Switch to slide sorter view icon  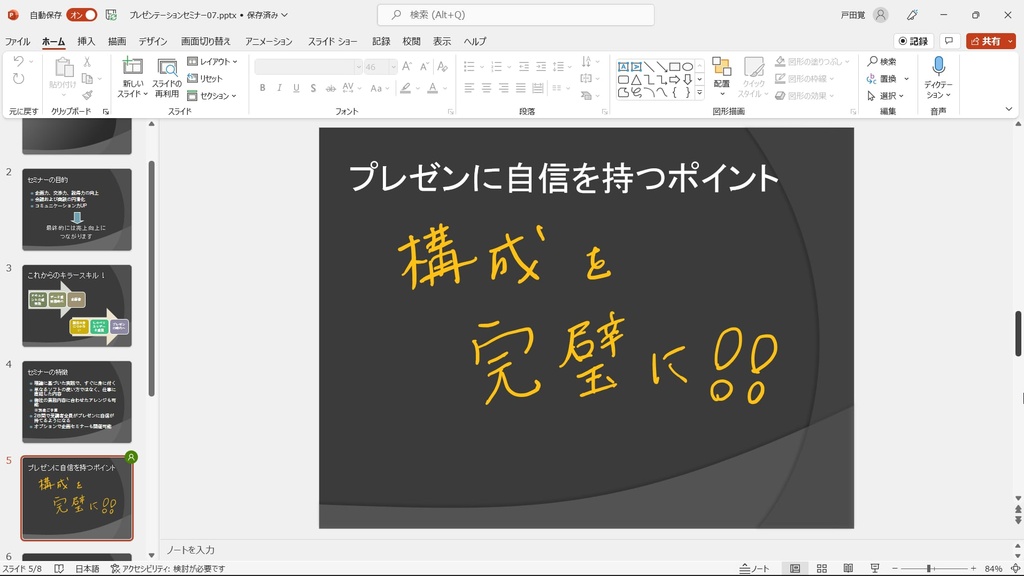tap(822, 569)
